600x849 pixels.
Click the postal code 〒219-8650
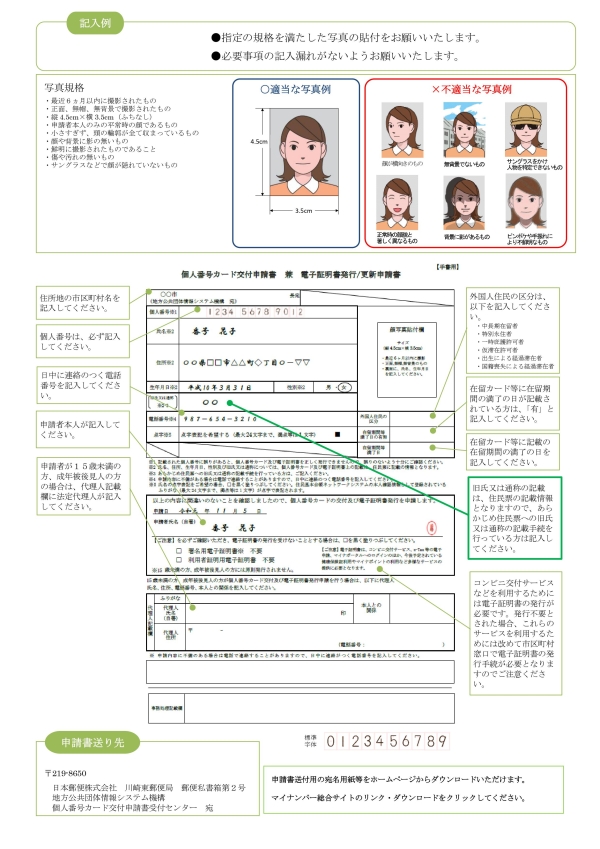coord(66,773)
